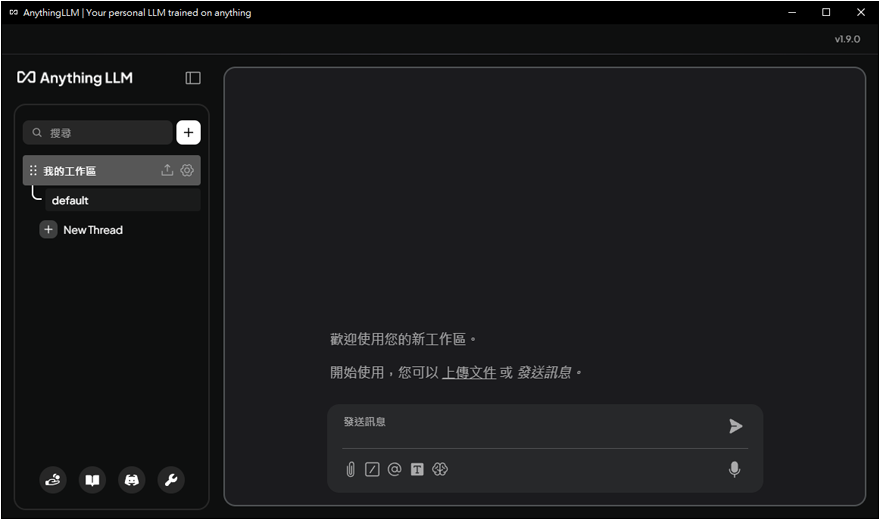The image size is (880, 520).
Task: Add a new workspace with plus button
Action: tap(188, 132)
